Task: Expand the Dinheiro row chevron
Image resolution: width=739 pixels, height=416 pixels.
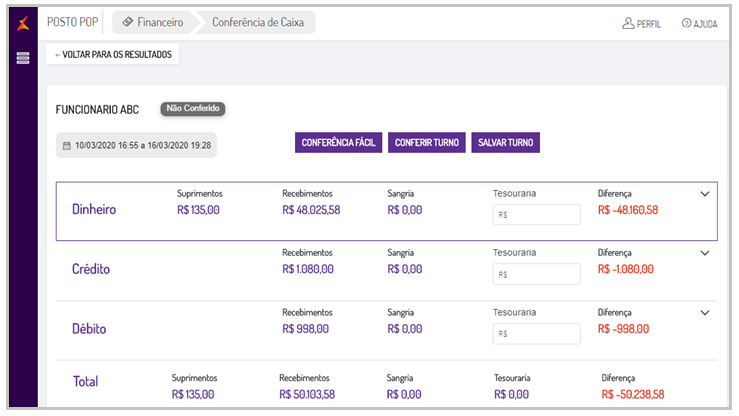Action: [x=704, y=194]
